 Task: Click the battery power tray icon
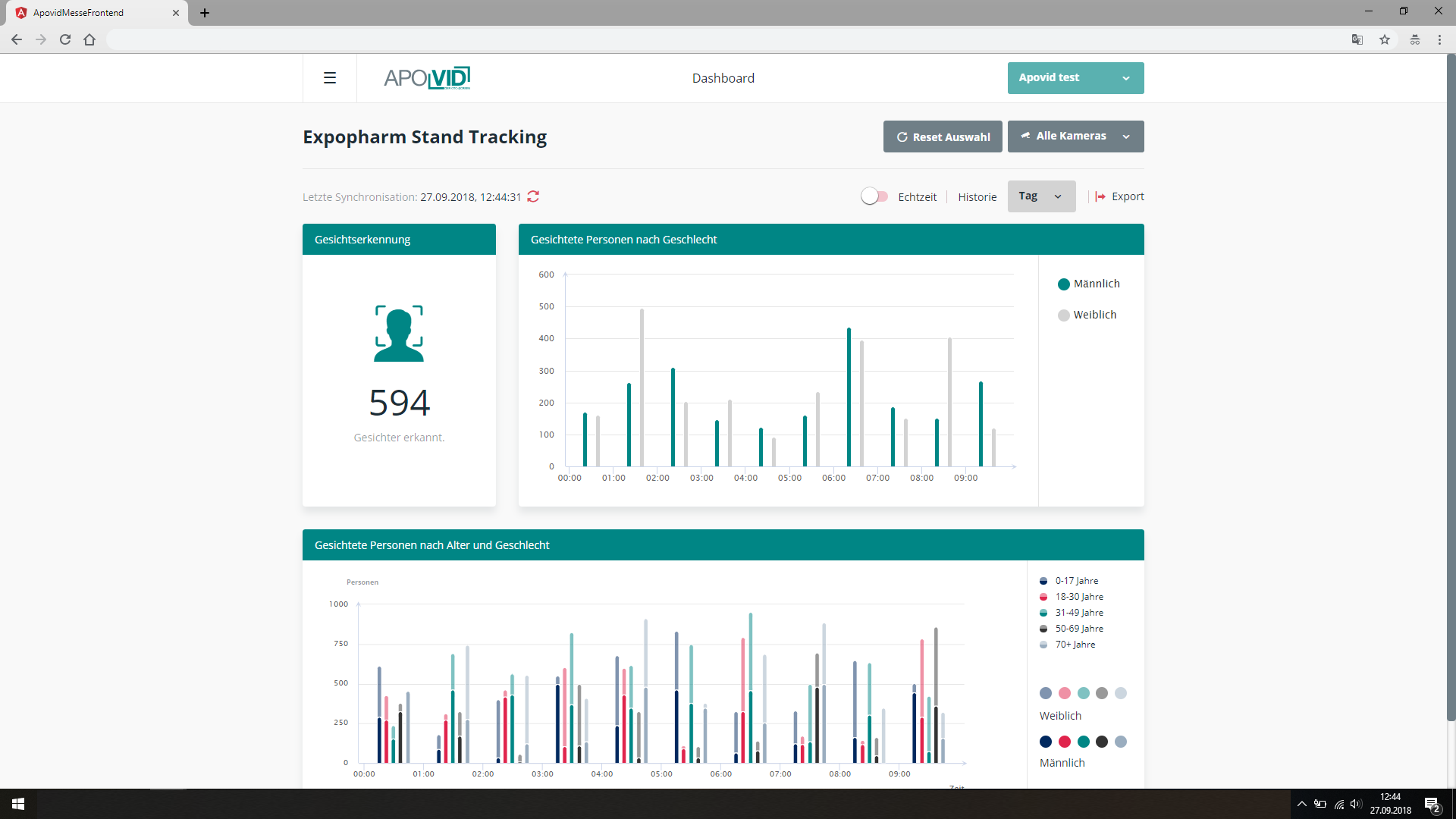click(1320, 804)
